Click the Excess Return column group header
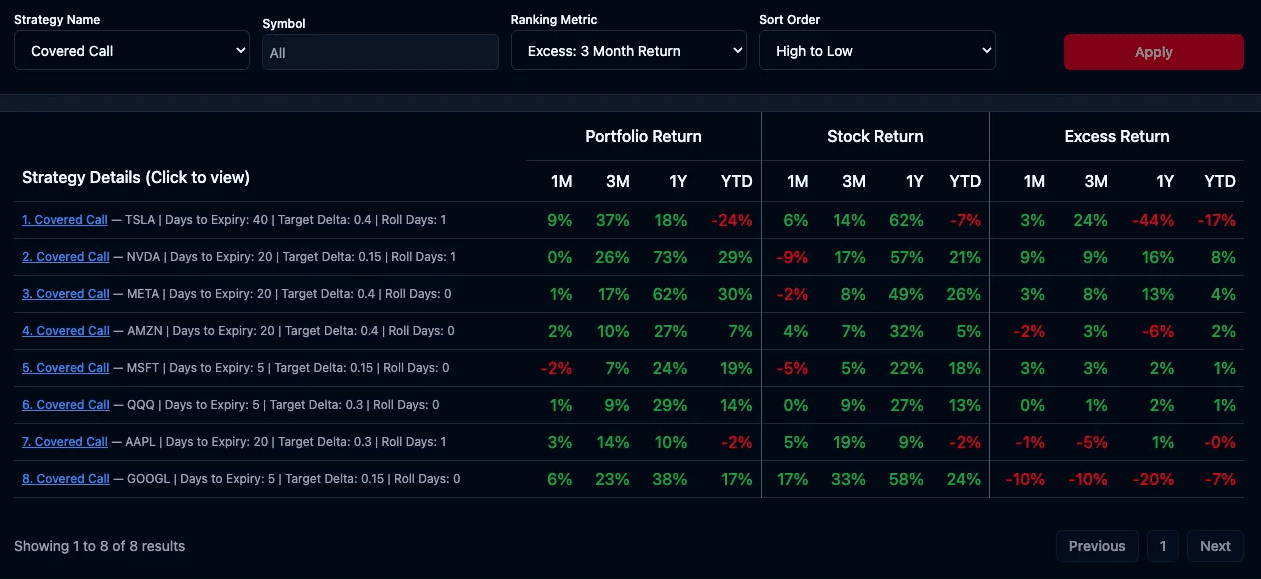The width and height of the screenshot is (1261, 579). coord(1117,136)
